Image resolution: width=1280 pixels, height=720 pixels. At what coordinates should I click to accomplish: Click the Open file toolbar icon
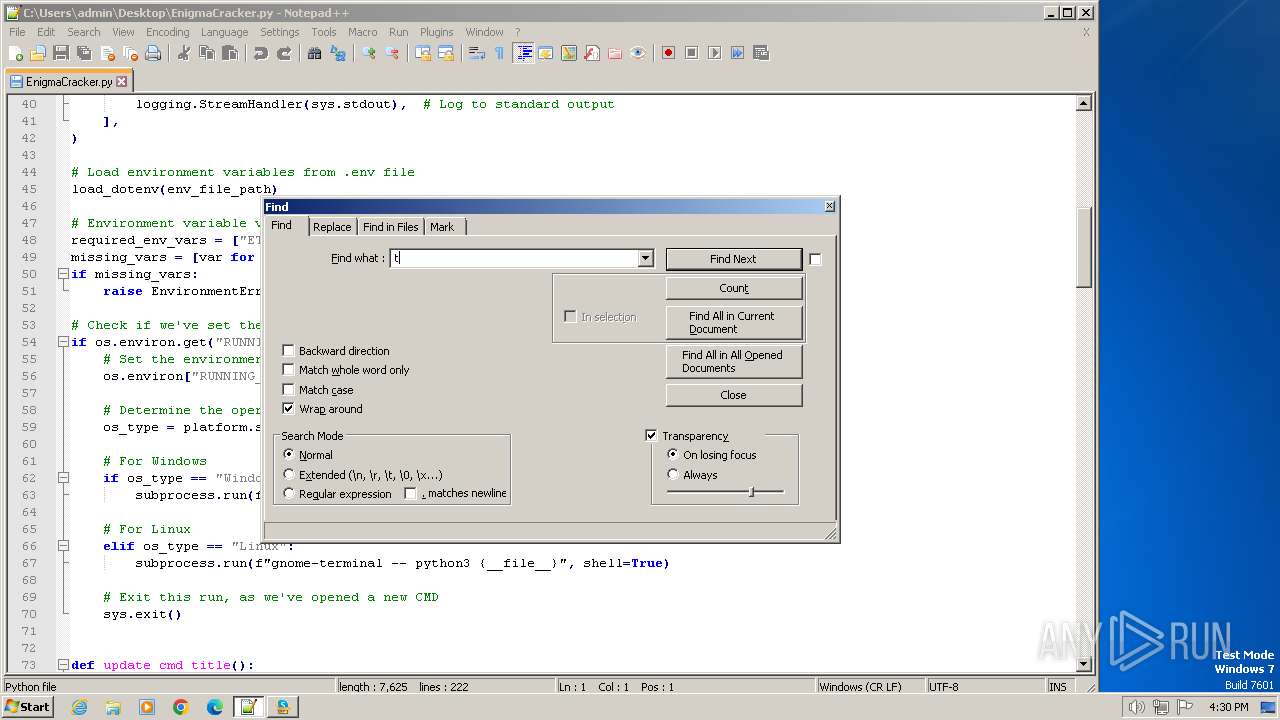(x=38, y=53)
